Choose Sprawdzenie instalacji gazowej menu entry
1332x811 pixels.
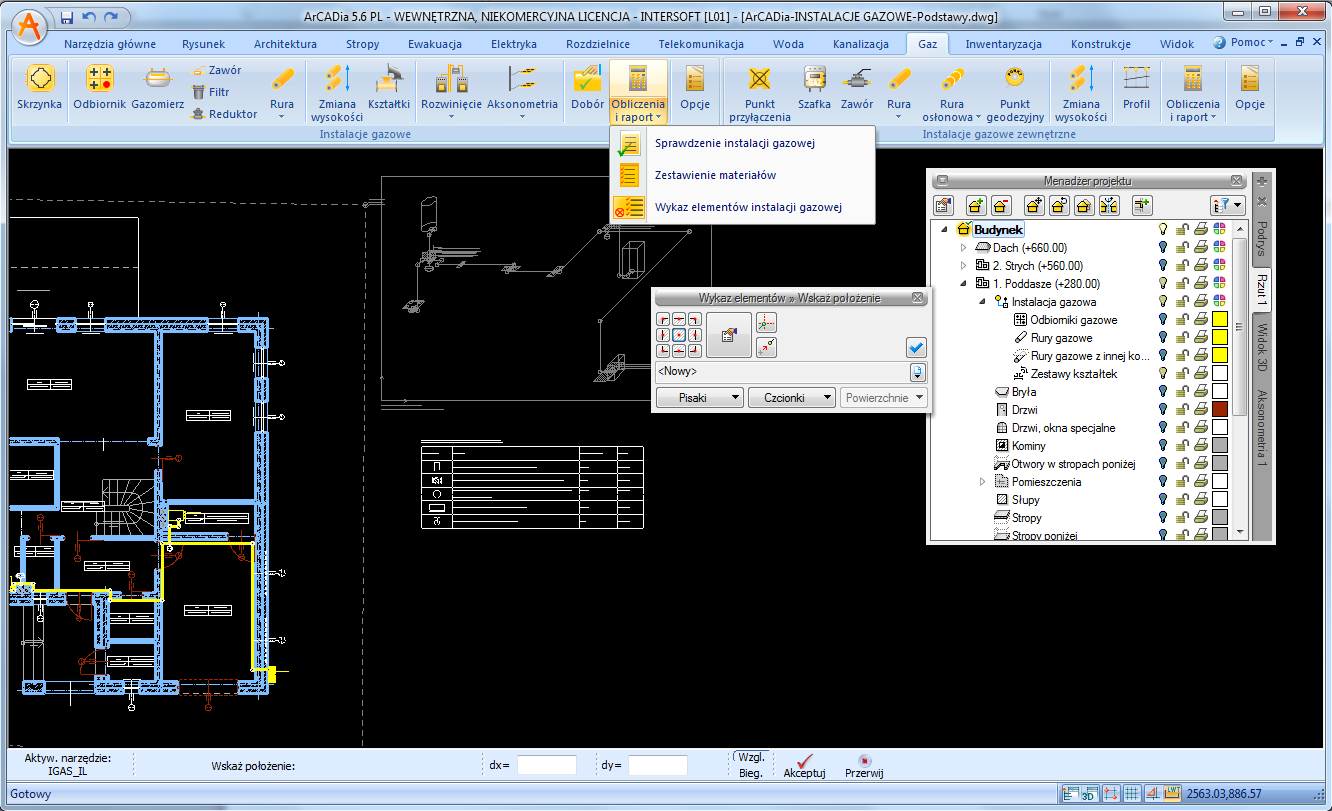(735, 143)
